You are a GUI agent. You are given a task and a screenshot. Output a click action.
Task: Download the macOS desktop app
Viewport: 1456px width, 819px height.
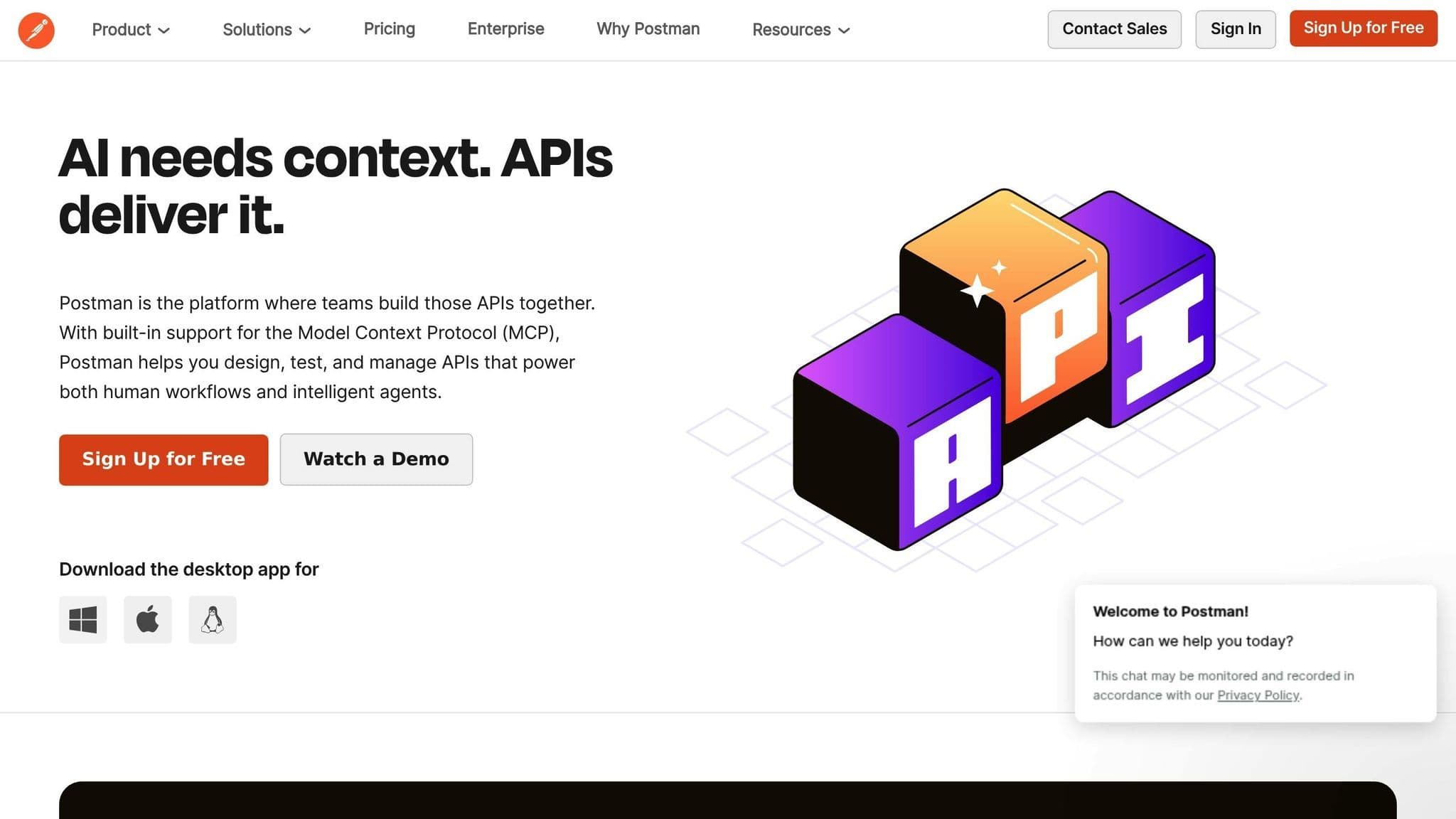148,620
